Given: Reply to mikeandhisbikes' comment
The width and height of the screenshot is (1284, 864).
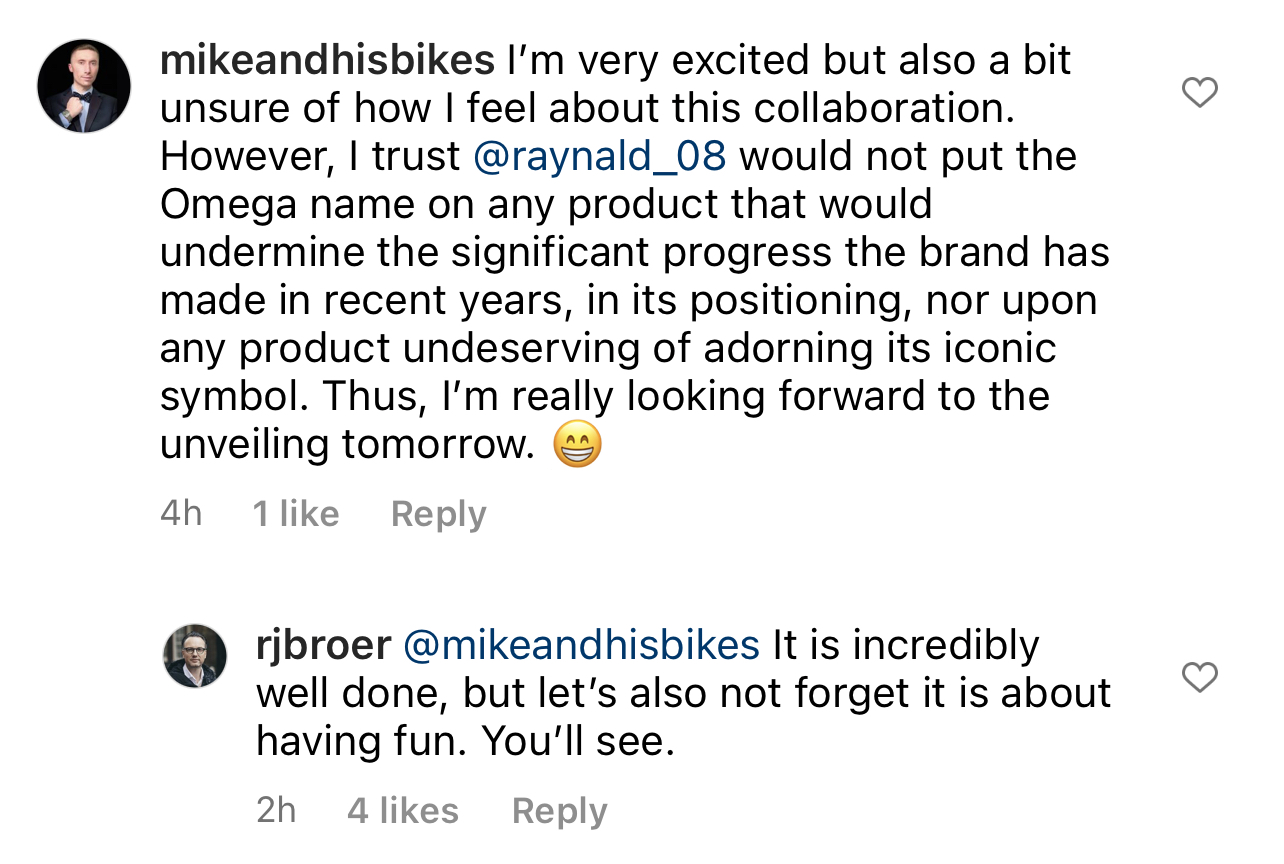Looking at the screenshot, I should tap(438, 514).
